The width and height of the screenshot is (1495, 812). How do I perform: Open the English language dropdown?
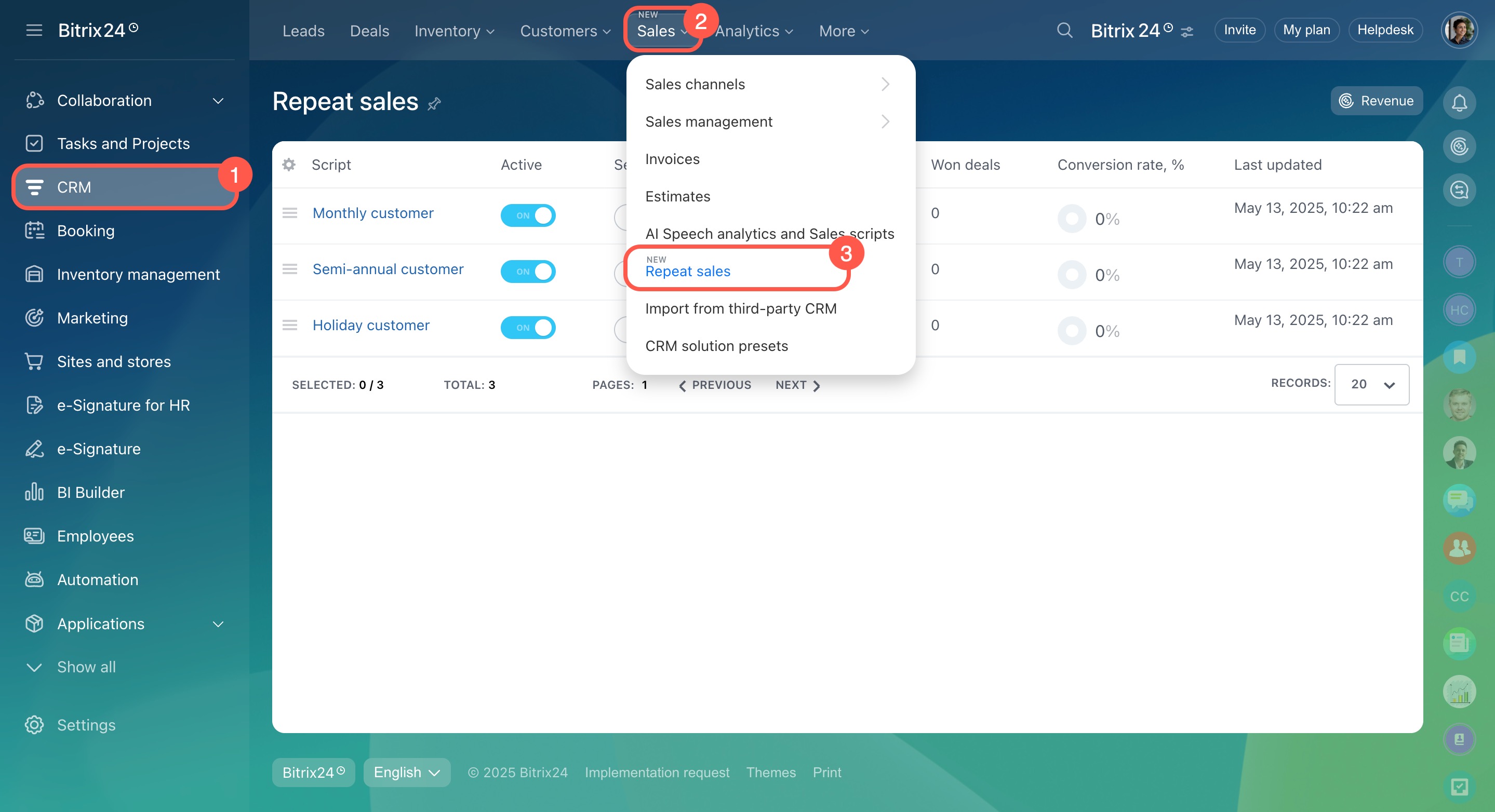coord(407,773)
